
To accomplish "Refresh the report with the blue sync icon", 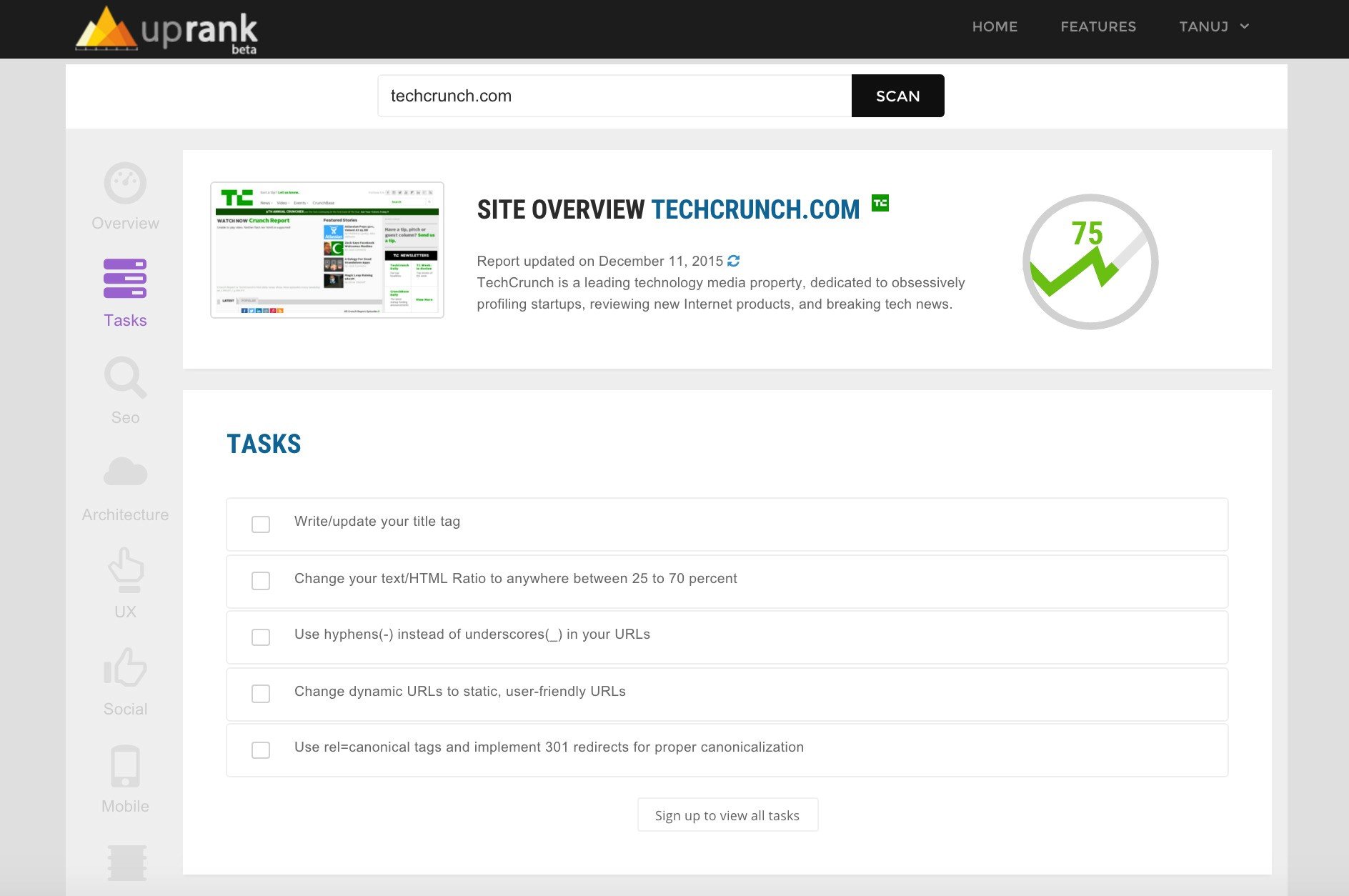I will (x=734, y=261).
